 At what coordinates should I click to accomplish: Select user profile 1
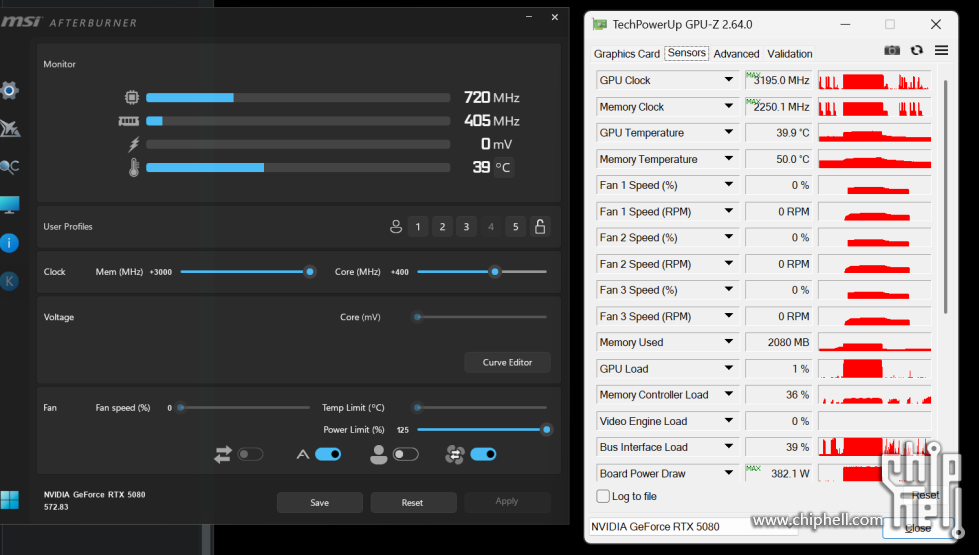[x=418, y=227]
